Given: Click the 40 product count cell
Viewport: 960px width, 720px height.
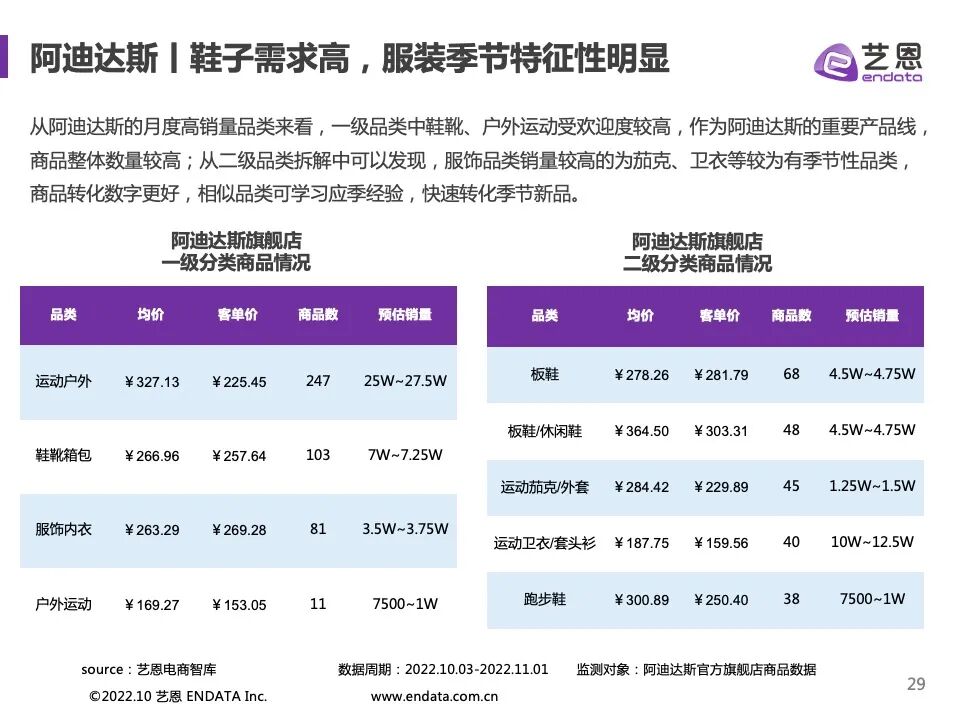Looking at the screenshot, I should click(x=791, y=542).
